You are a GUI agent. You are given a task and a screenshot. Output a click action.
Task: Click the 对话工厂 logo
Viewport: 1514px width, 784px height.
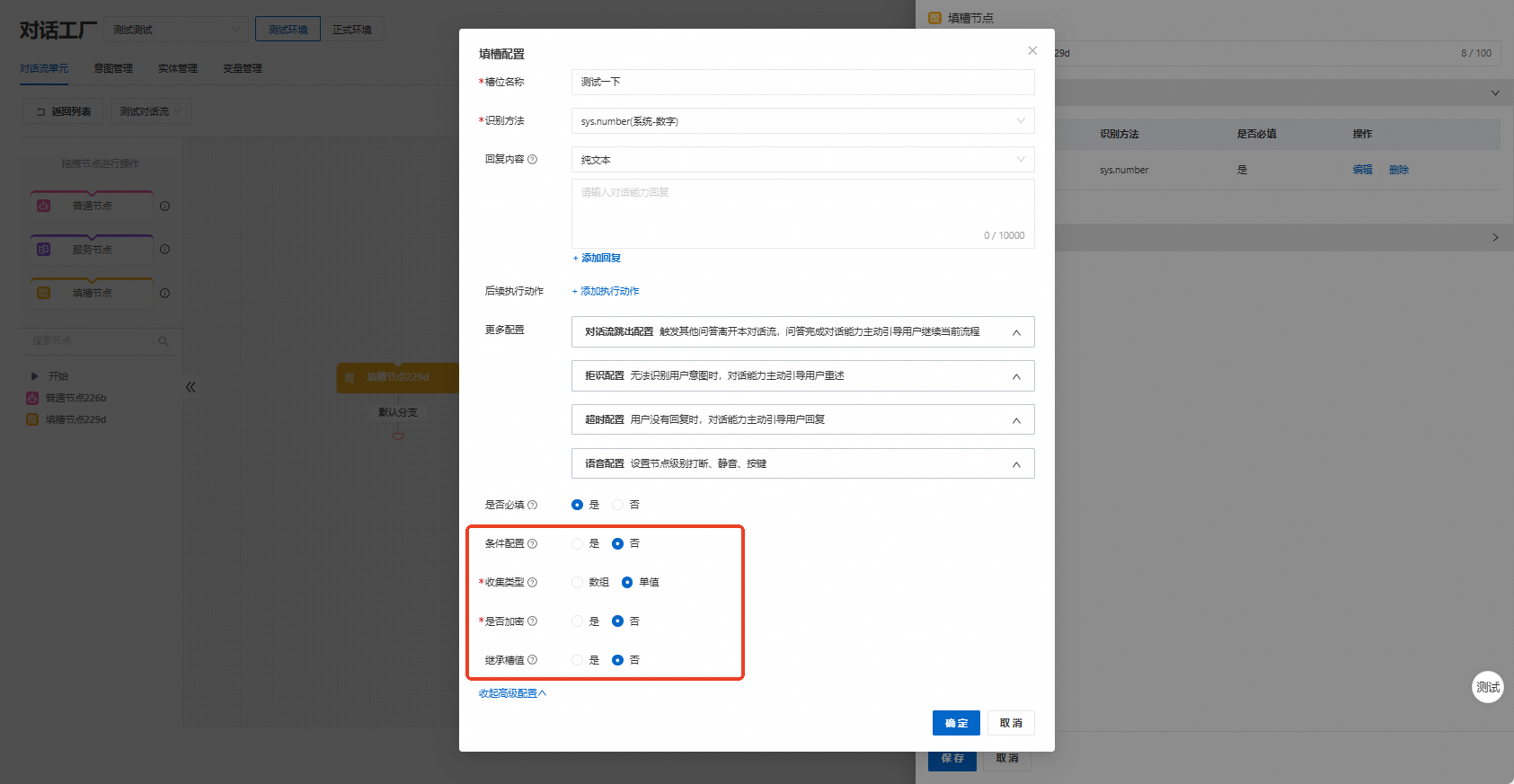tap(58, 30)
